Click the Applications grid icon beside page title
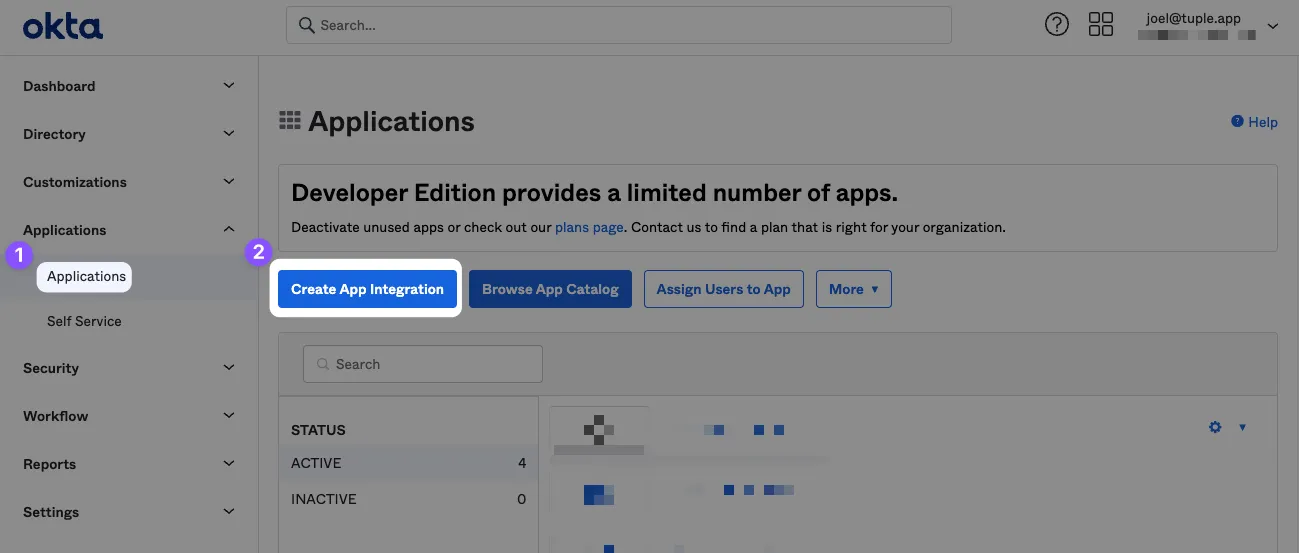The image size is (1299, 553). pyautogui.click(x=289, y=121)
